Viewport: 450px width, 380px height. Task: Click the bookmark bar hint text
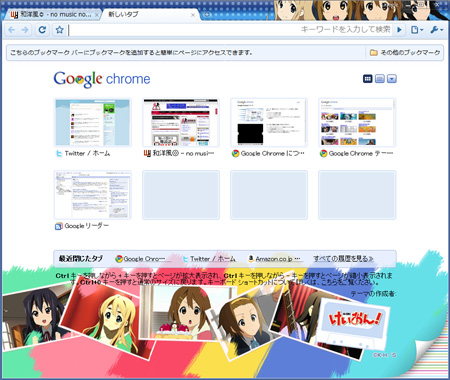click(x=131, y=53)
